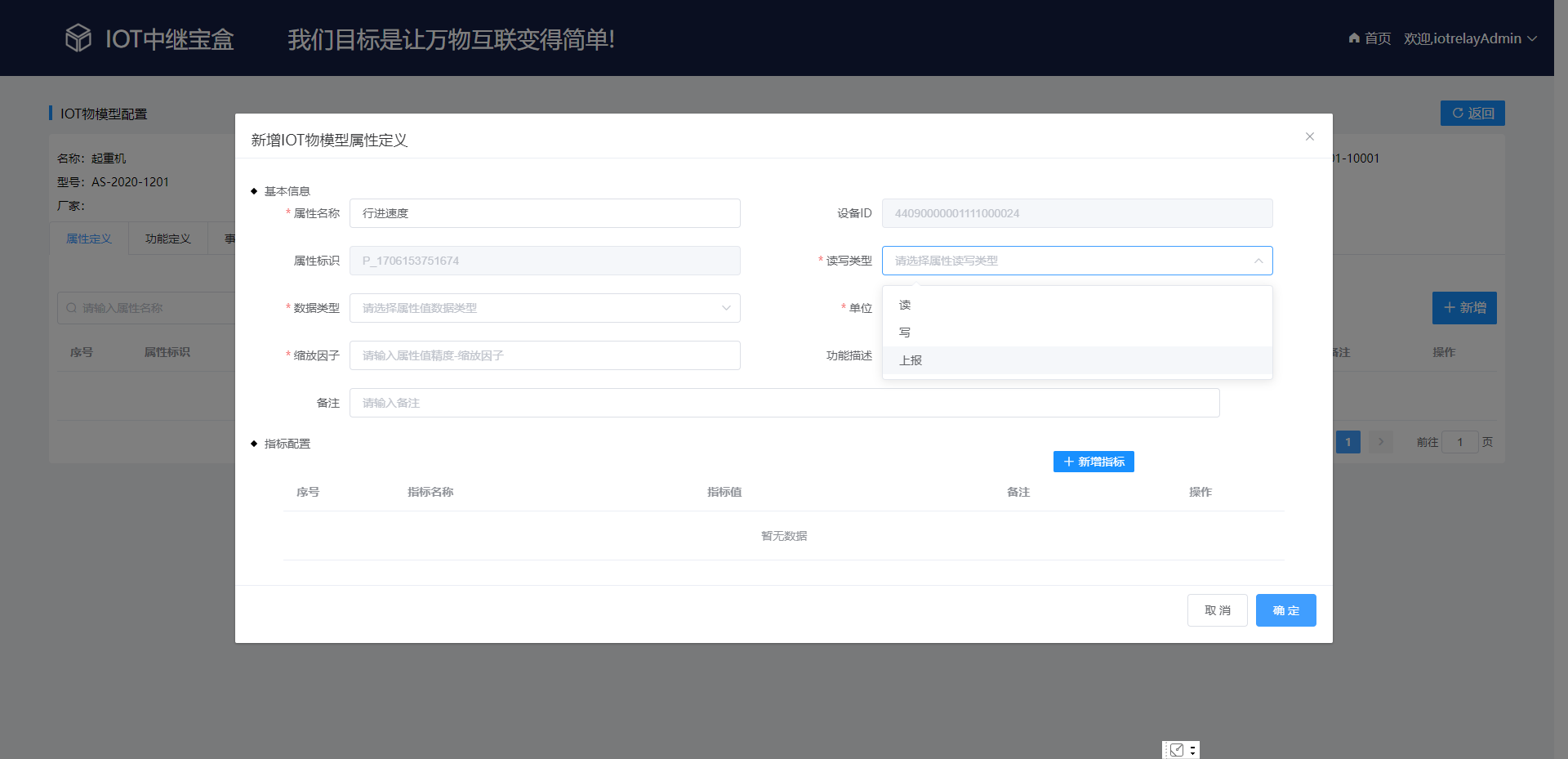Open the 首页 link

[1370, 38]
